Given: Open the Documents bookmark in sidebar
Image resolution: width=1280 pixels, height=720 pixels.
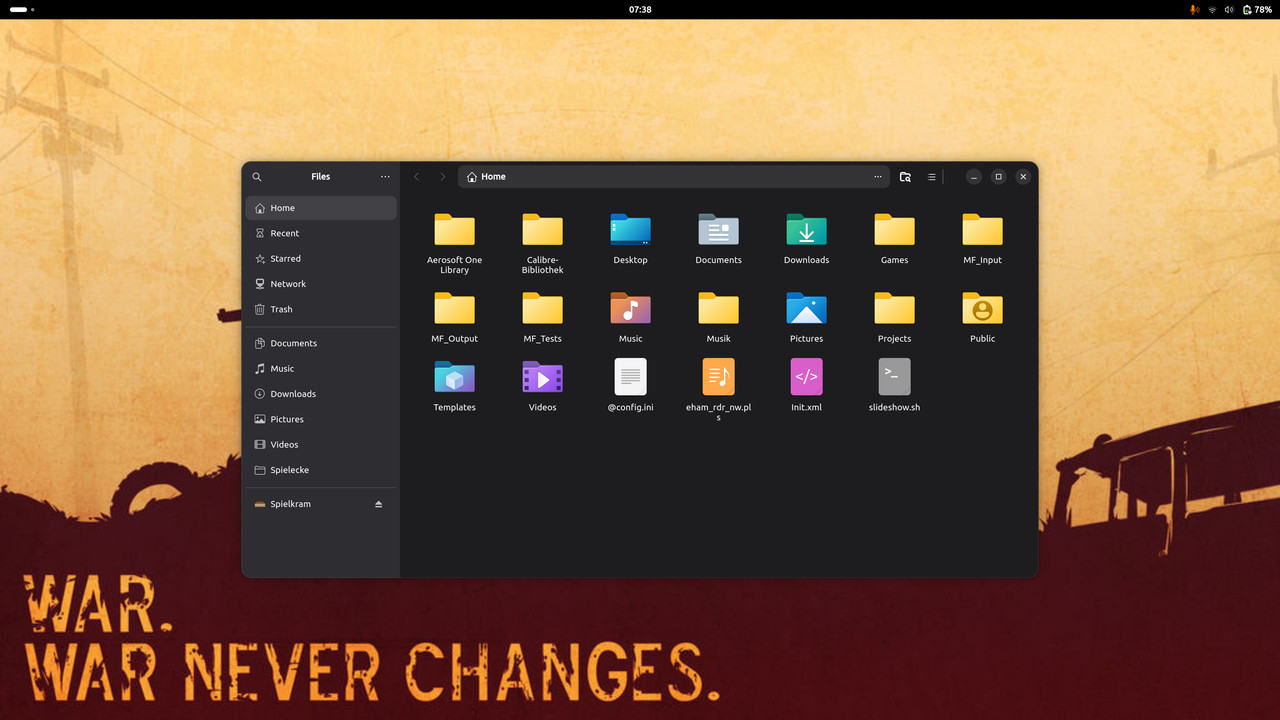Looking at the screenshot, I should coord(321,343).
